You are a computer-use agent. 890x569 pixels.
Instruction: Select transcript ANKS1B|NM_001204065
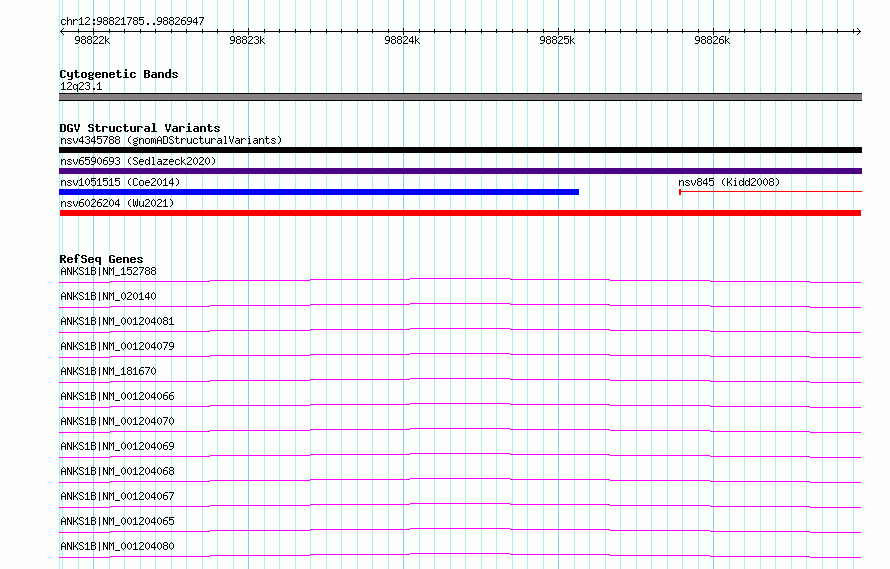117,521
